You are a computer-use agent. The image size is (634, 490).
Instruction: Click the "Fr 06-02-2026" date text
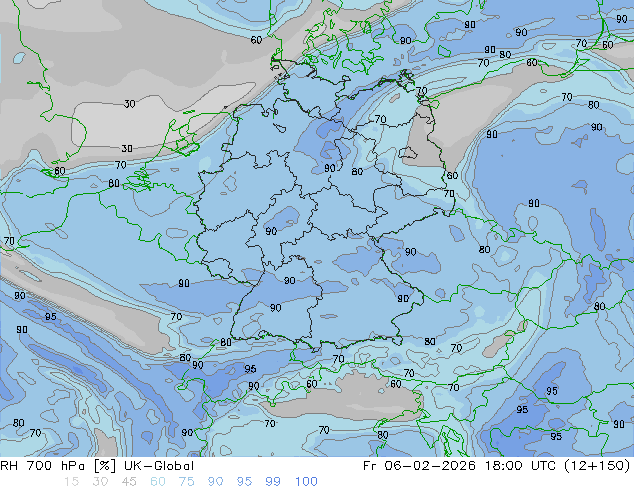(x=419, y=466)
